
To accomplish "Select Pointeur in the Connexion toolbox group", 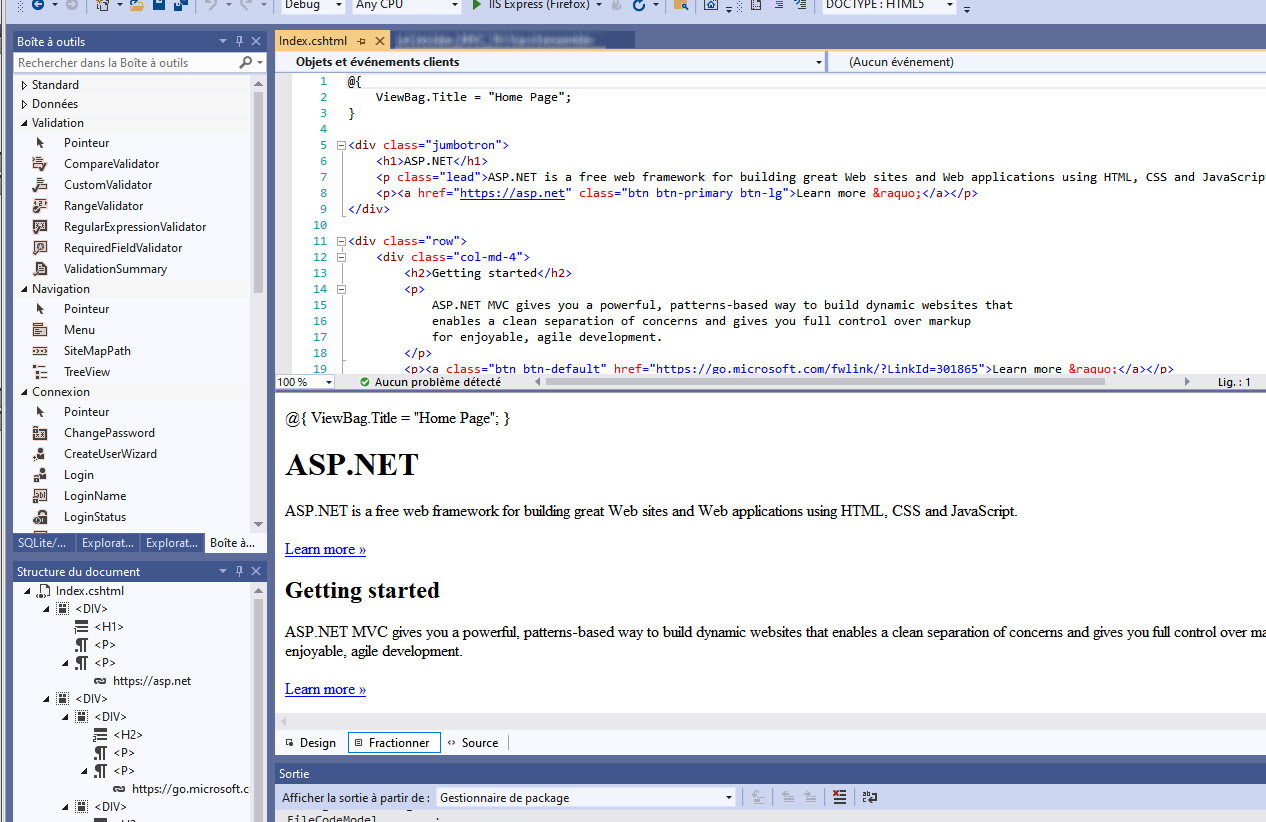I will pyautogui.click(x=86, y=412).
